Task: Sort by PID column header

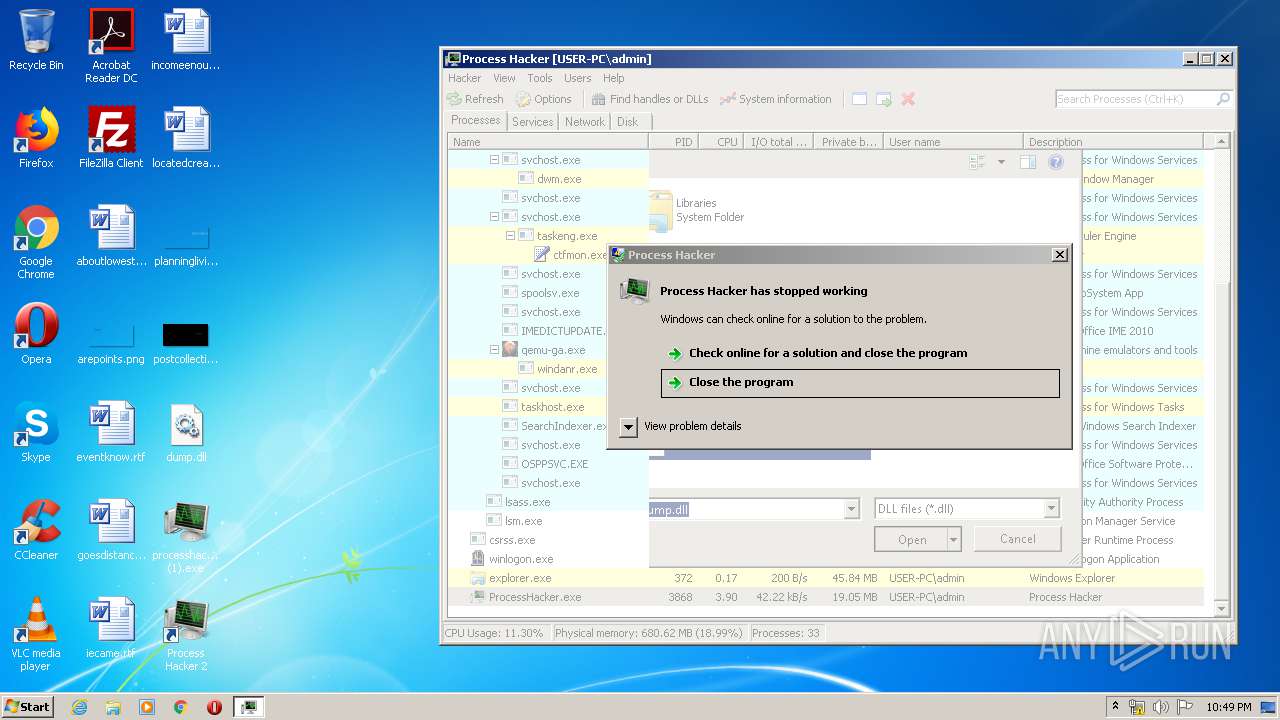Action: coord(672,142)
